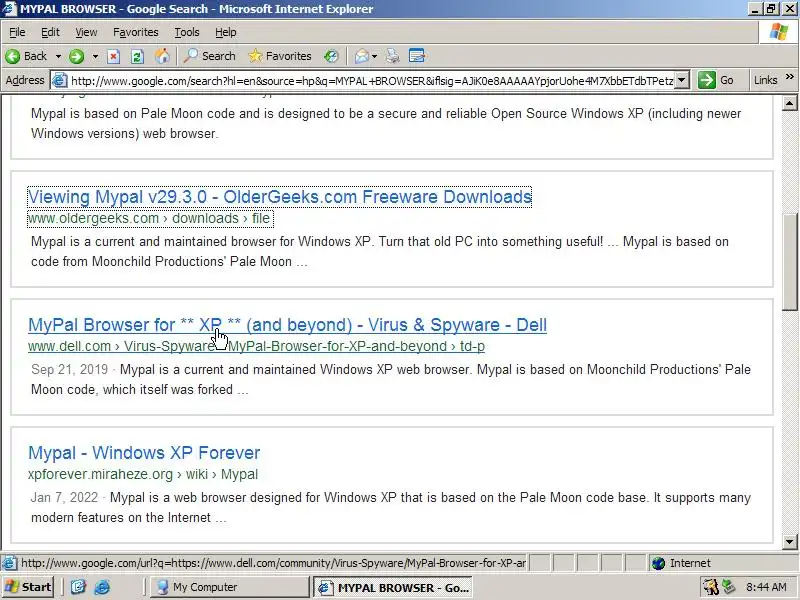Open the Favorites menu

[x=136, y=32]
